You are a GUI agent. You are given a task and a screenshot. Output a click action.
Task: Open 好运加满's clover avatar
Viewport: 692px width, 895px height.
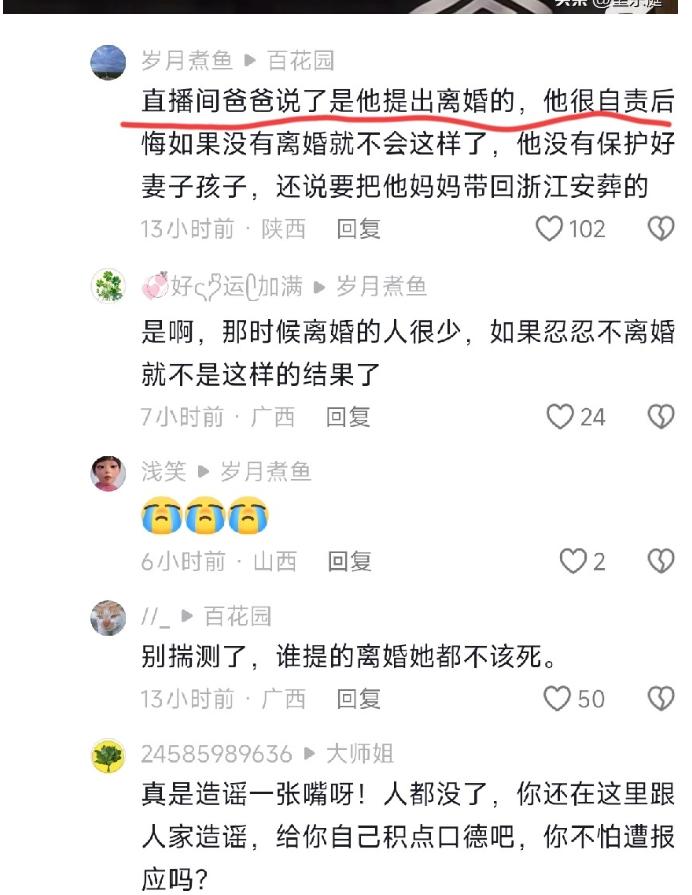click(108, 285)
